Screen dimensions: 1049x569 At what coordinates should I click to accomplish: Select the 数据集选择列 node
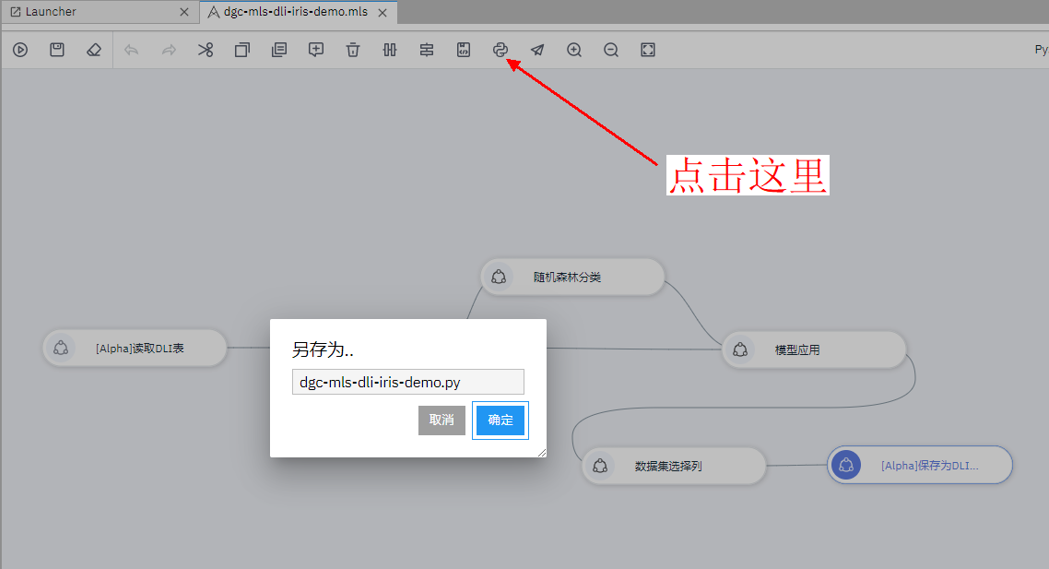point(674,465)
